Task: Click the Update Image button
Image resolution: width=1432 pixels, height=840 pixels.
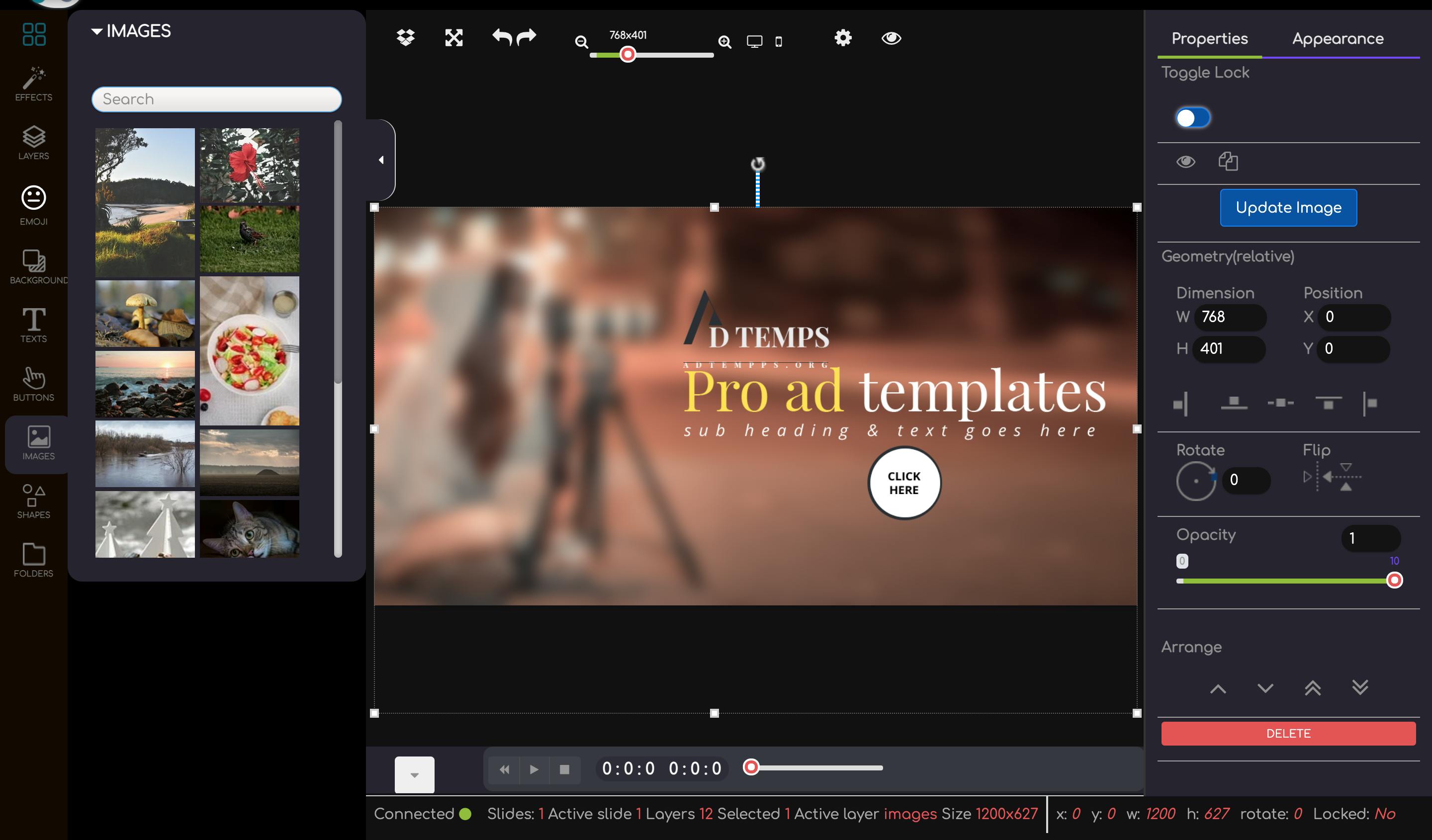Action: coord(1288,207)
